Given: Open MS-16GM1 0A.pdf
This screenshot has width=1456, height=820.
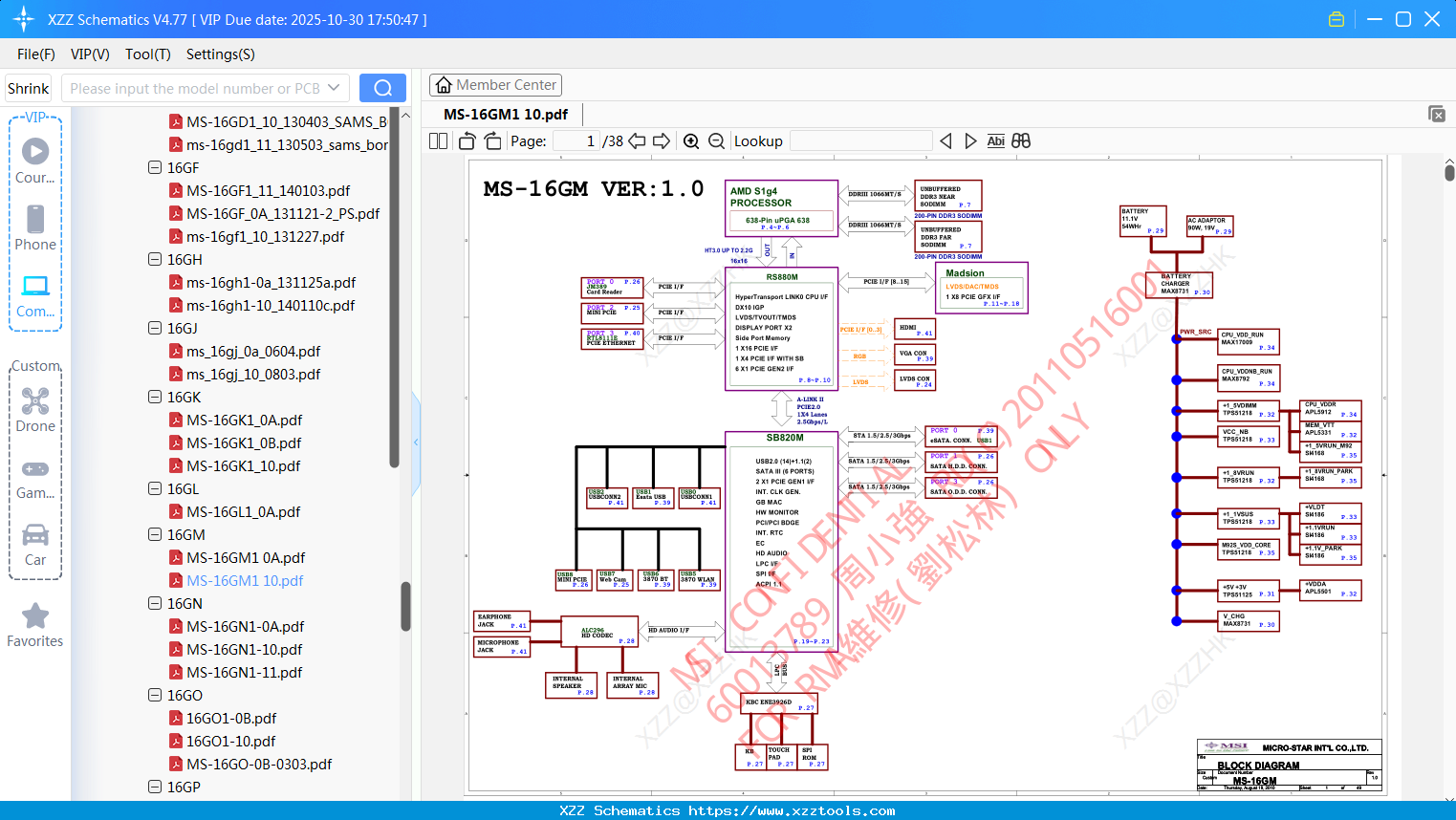Looking at the screenshot, I should coord(246,557).
